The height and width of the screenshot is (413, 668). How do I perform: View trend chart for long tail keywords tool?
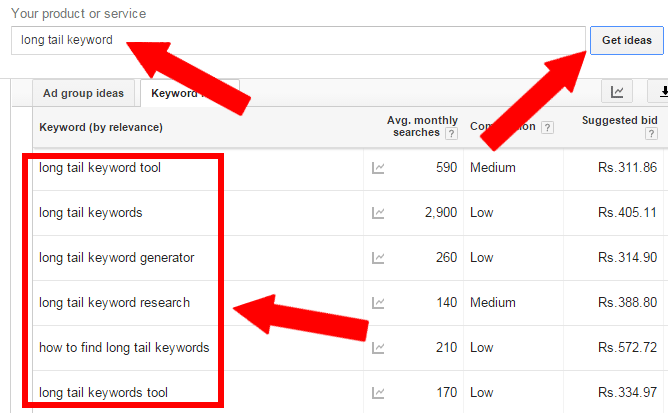tap(378, 393)
